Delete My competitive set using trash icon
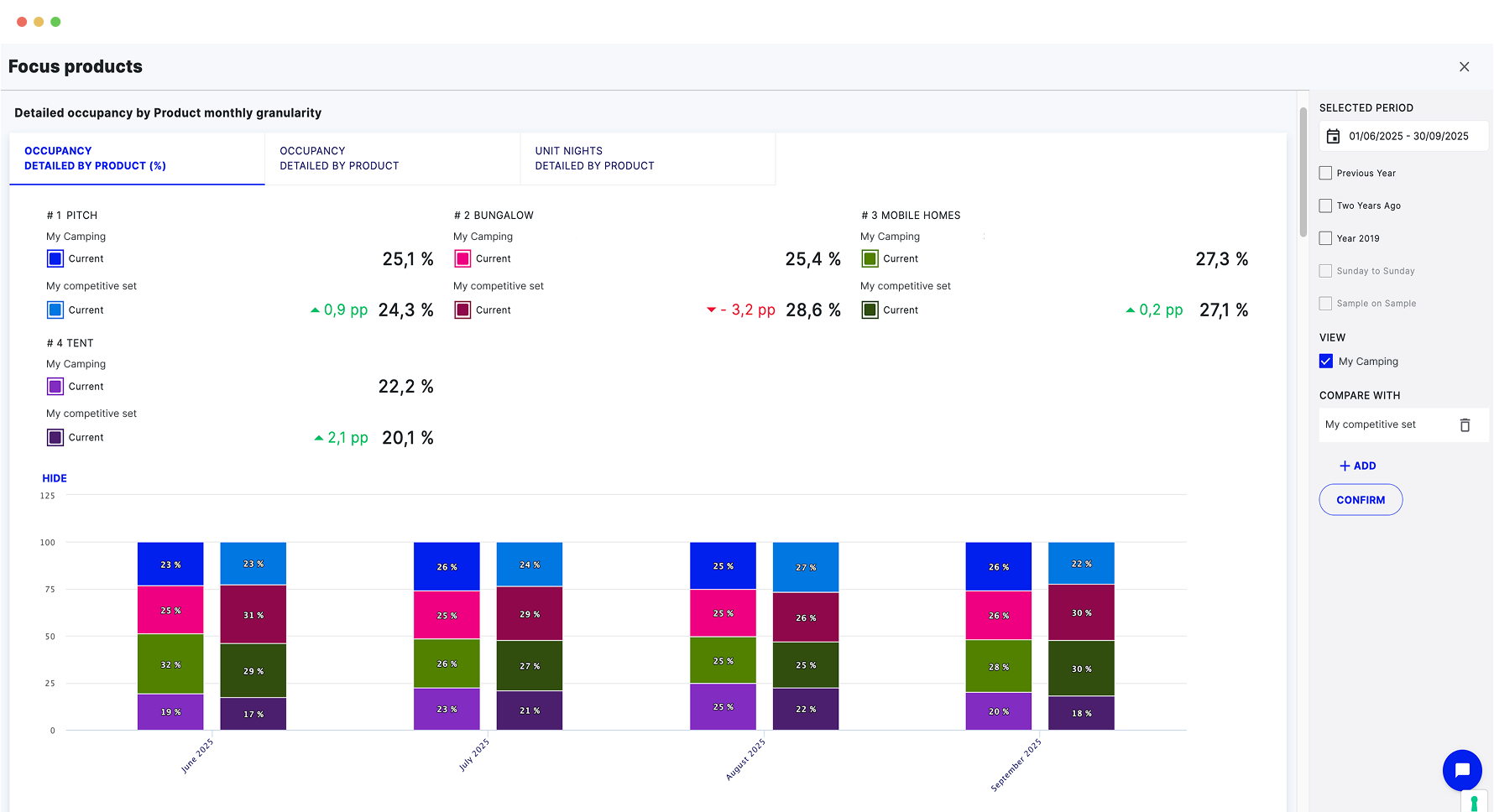Viewport: 1494px width, 812px height. click(x=1465, y=425)
